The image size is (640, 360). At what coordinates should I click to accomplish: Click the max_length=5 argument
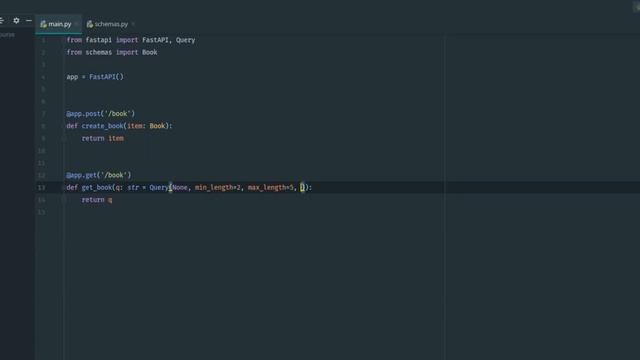[270, 187]
